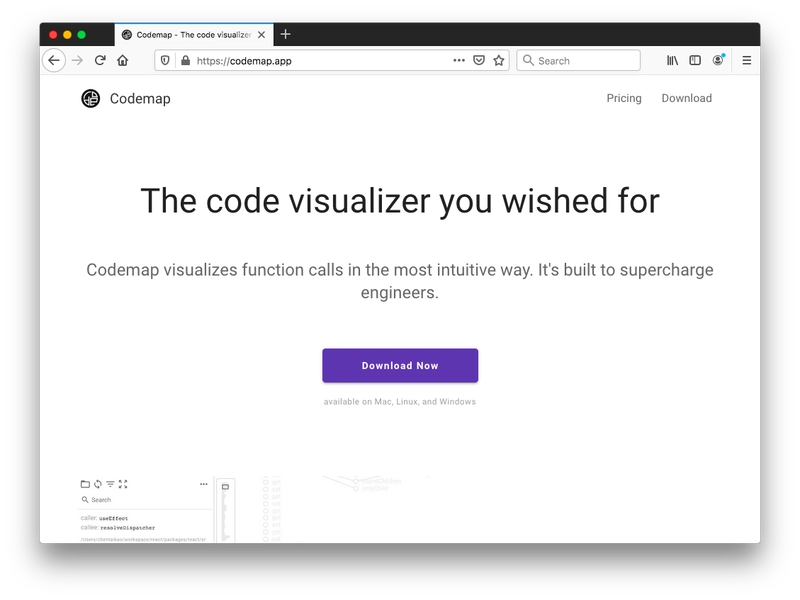Open the hamburger application menu

pyautogui.click(x=746, y=61)
